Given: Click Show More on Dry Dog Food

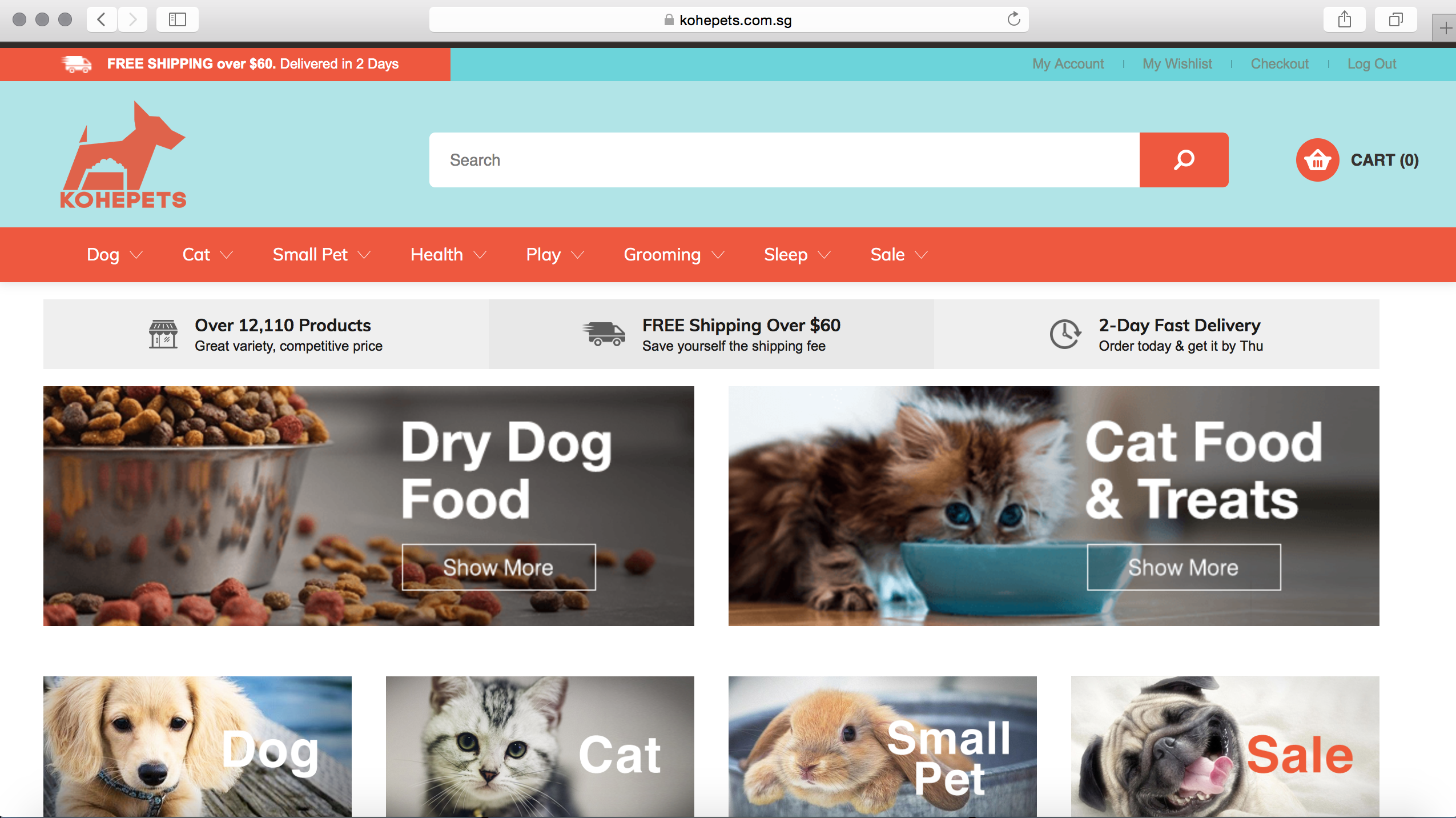Looking at the screenshot, I should pos(498,567).
